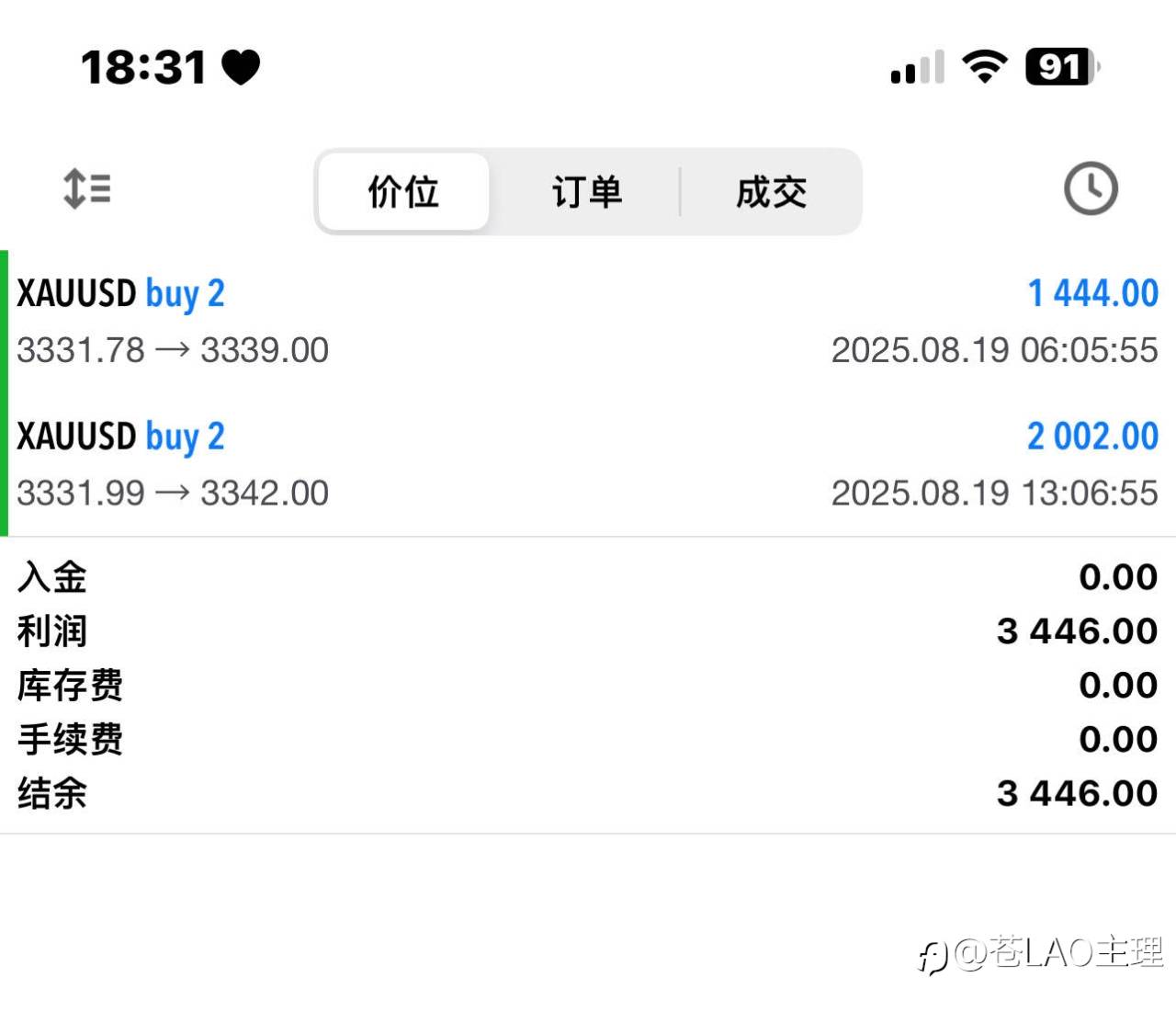Tap the 2025.08.19 06:05:55 timestamp
This screenshot has width=1176, height=1011.
click(994, 350)
